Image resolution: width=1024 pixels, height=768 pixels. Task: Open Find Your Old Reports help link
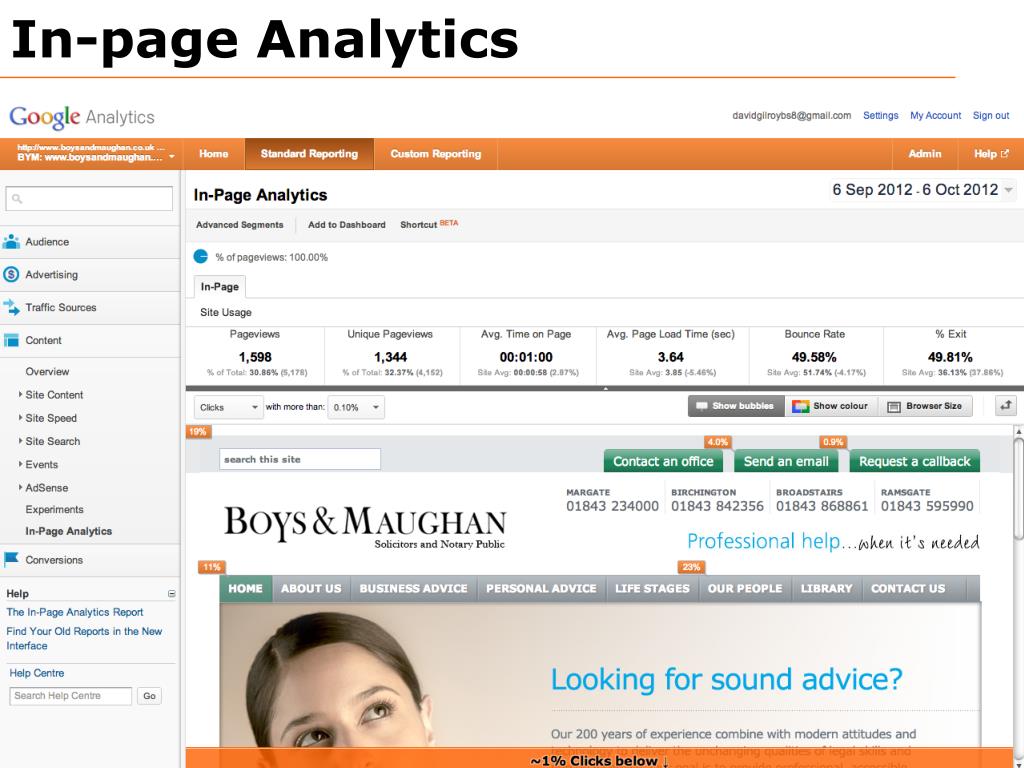point(84,639)
